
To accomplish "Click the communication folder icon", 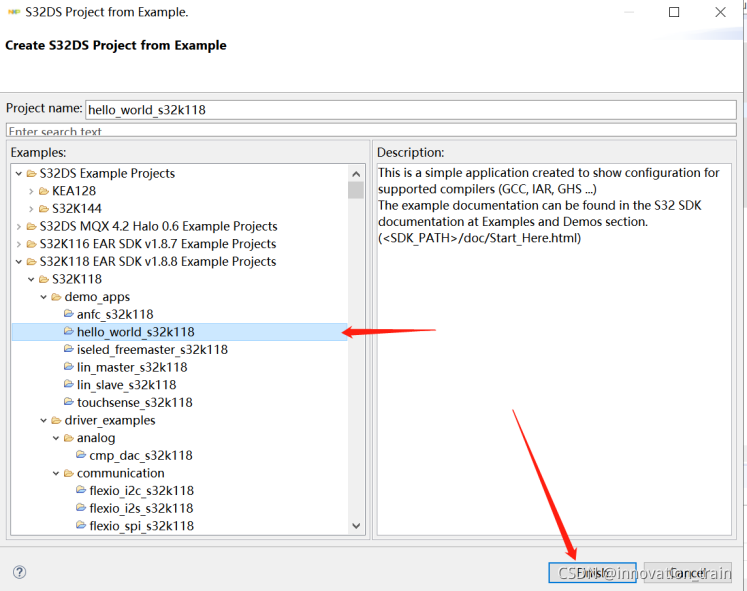I will (69, 473).
